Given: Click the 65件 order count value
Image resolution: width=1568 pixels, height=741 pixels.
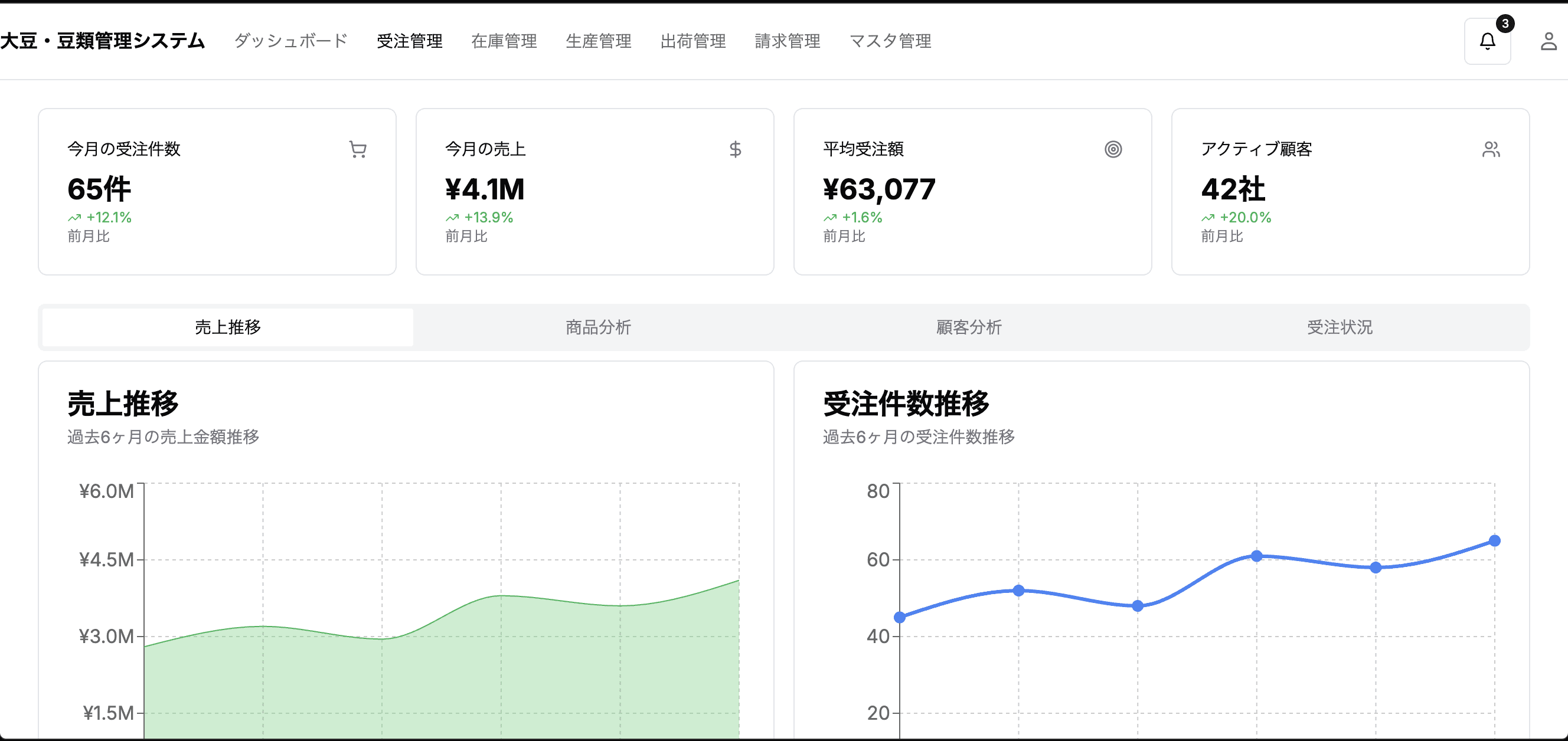Looking at the screenshot, I should click(x=99, y=189).
